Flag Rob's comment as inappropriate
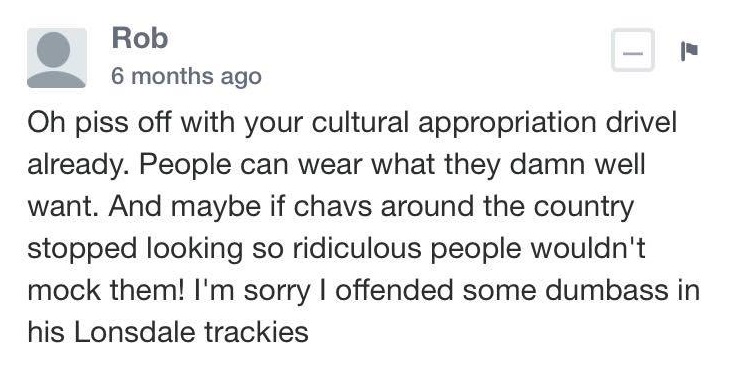The image size is (747, 367). pos(689,51)
